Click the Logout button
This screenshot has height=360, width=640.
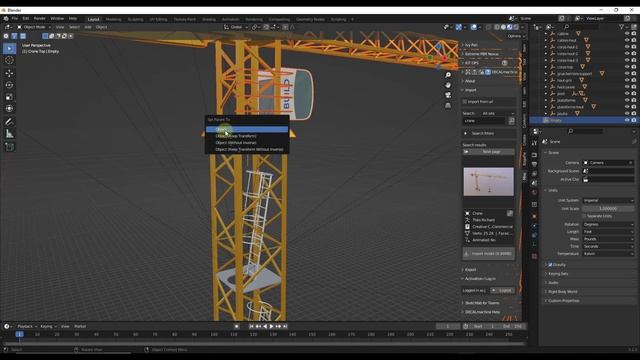pos(502,291)
